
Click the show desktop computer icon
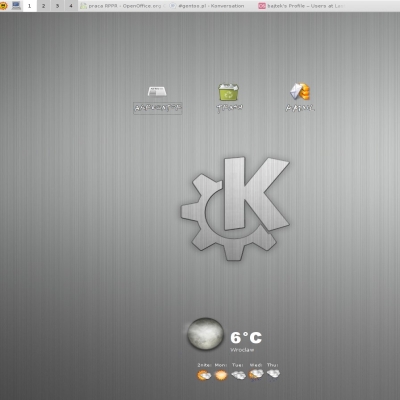(x=16, y=6)
